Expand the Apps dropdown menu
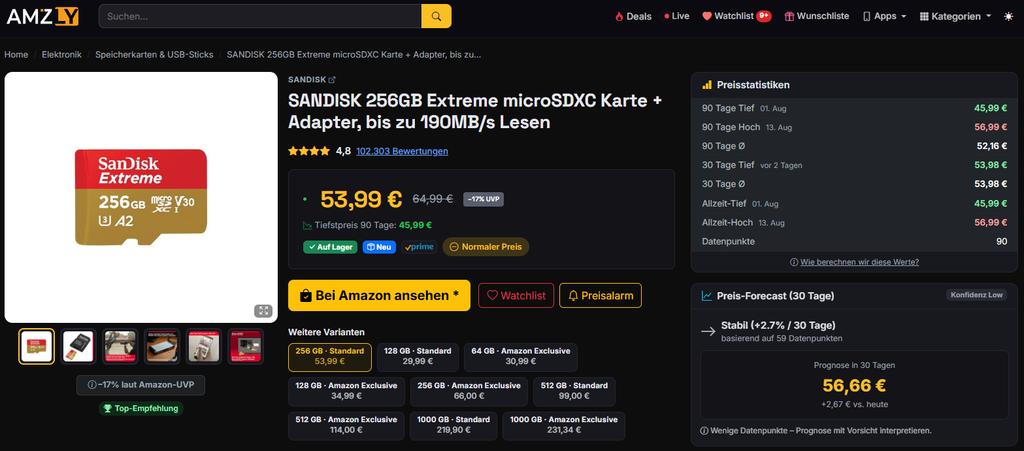 tap(885, 16)
